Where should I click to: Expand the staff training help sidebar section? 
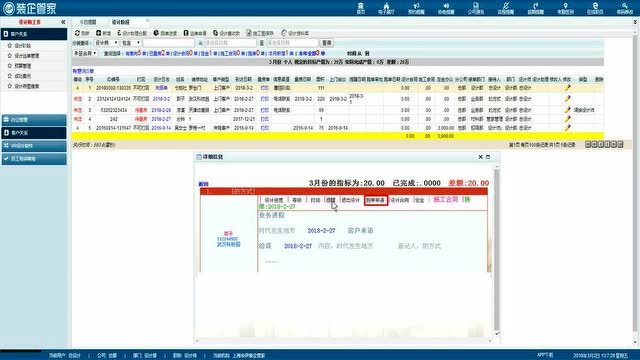[34, 159]
